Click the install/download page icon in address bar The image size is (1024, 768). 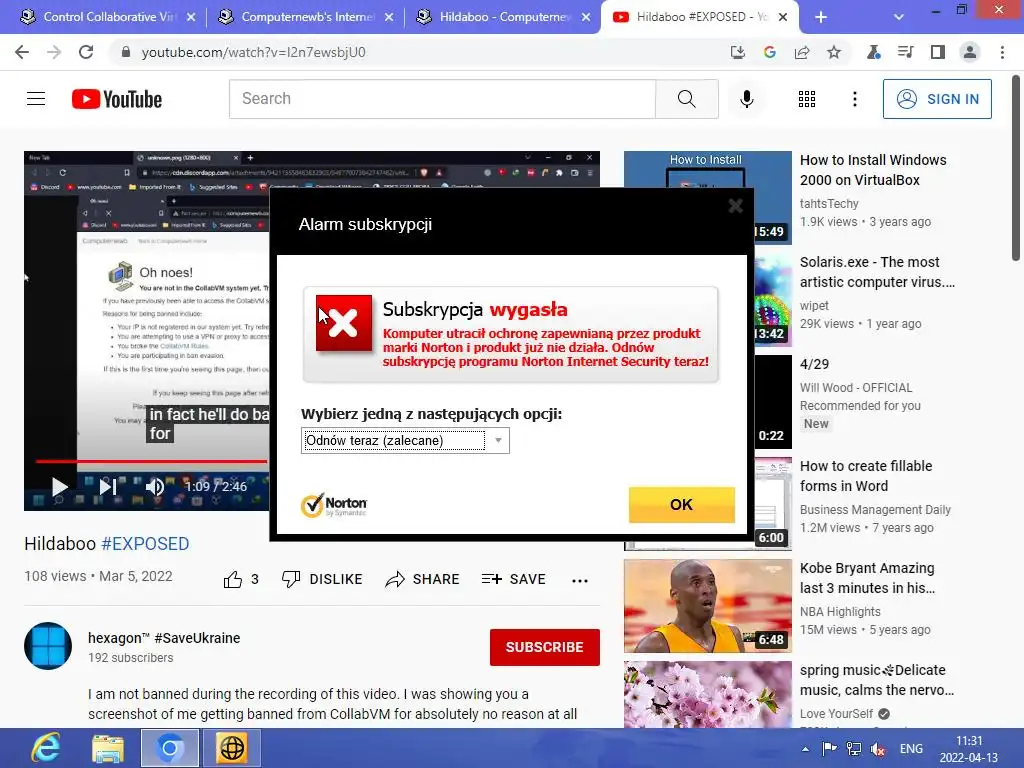[737, 52]
